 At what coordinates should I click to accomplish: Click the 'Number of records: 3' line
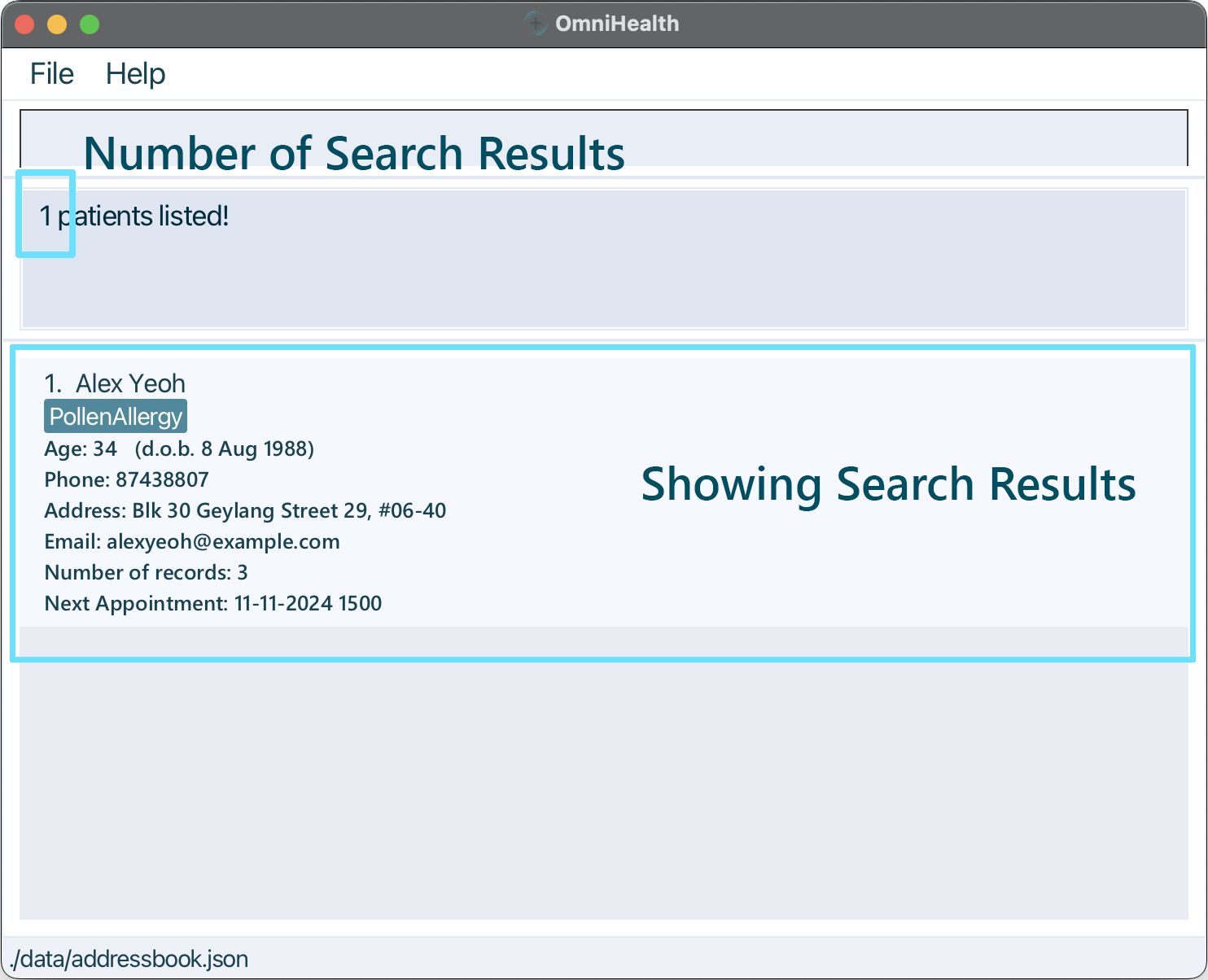(146, 572)
